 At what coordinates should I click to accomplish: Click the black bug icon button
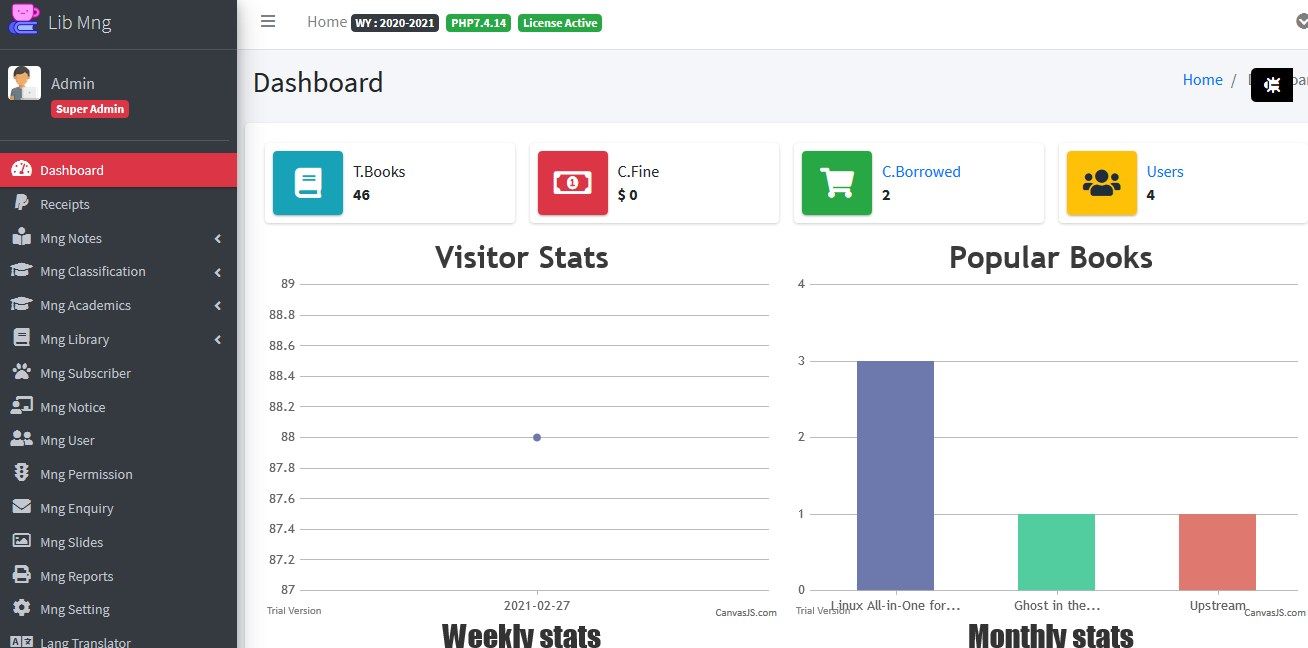[1272, 85]
